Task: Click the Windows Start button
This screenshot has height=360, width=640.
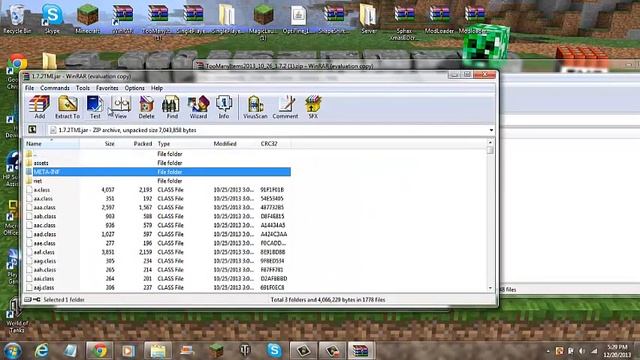Action: tap(12, 351)
